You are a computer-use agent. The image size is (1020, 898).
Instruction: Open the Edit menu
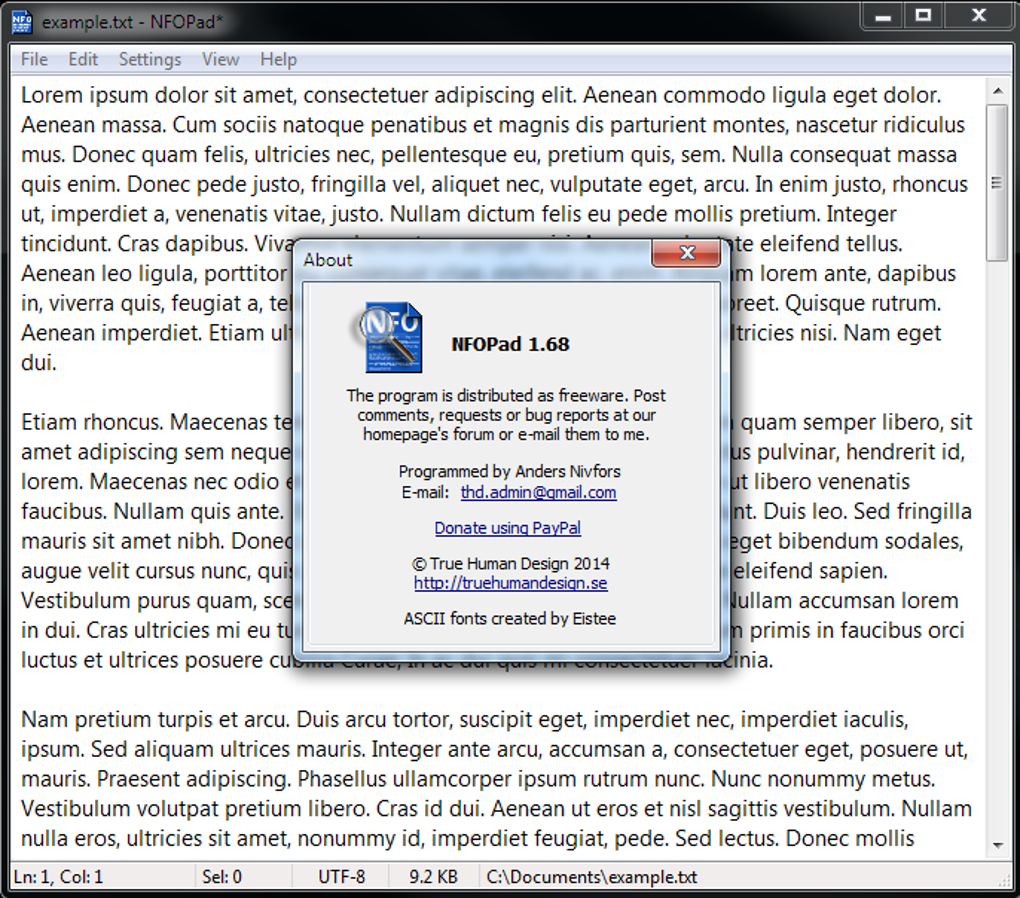83,59
